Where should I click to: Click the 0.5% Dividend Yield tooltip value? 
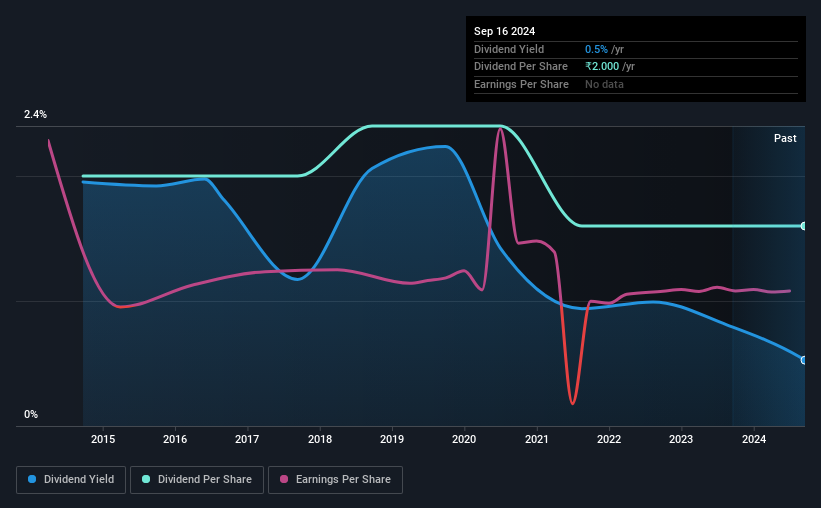click(x=596, y=49)
